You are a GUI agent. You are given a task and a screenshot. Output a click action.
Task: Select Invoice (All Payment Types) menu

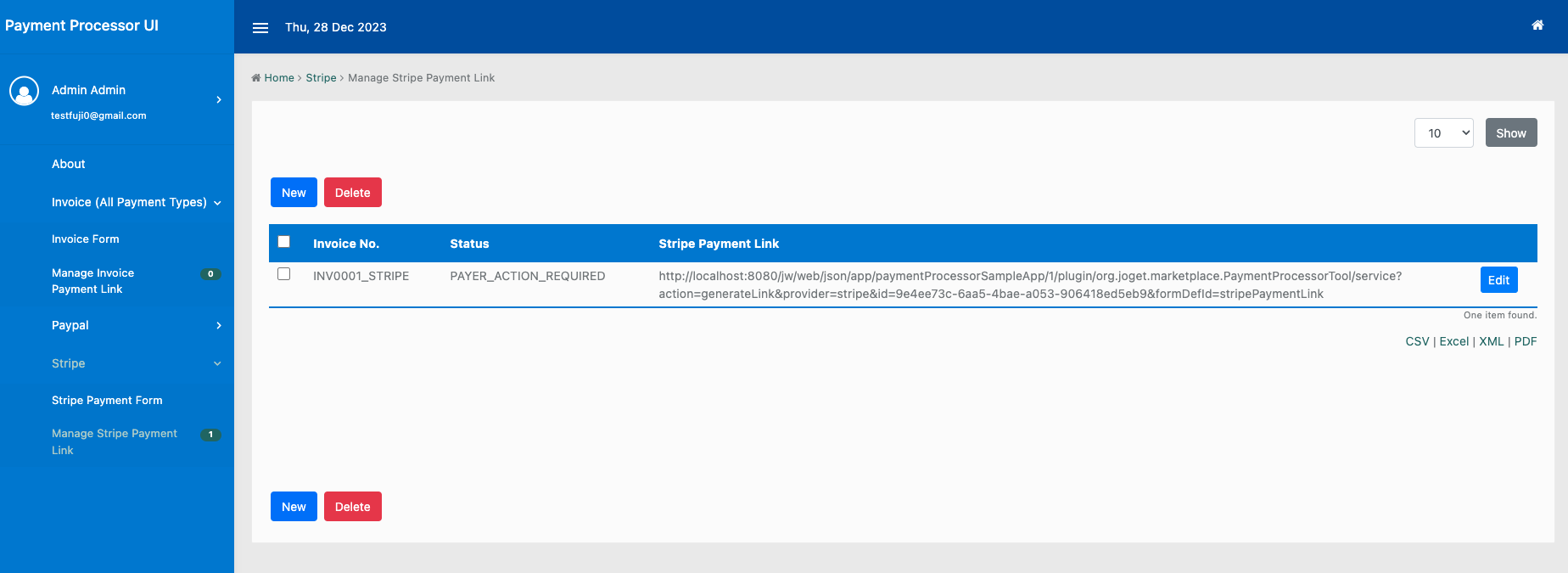tap(129, 203)
